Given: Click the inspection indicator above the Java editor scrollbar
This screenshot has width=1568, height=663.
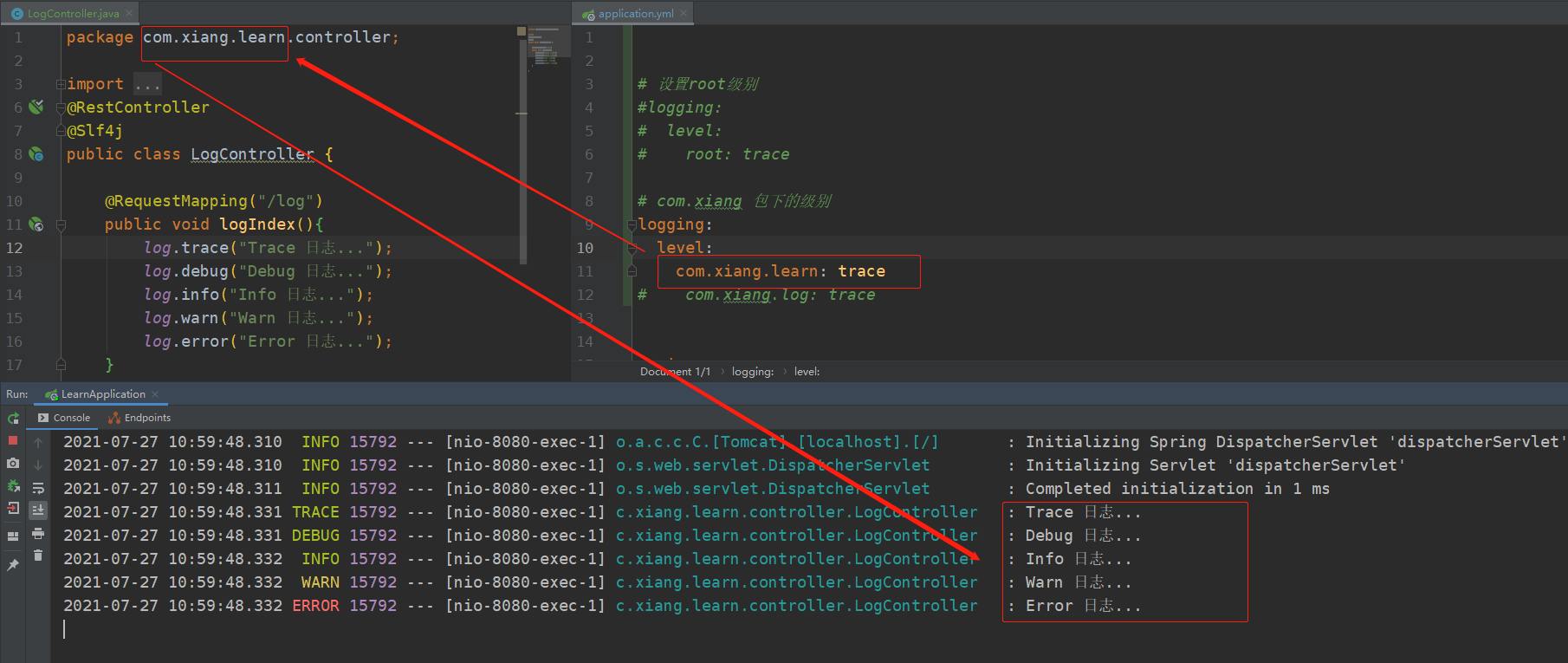Looking at the screenshot, I should (x=522, y=31).
